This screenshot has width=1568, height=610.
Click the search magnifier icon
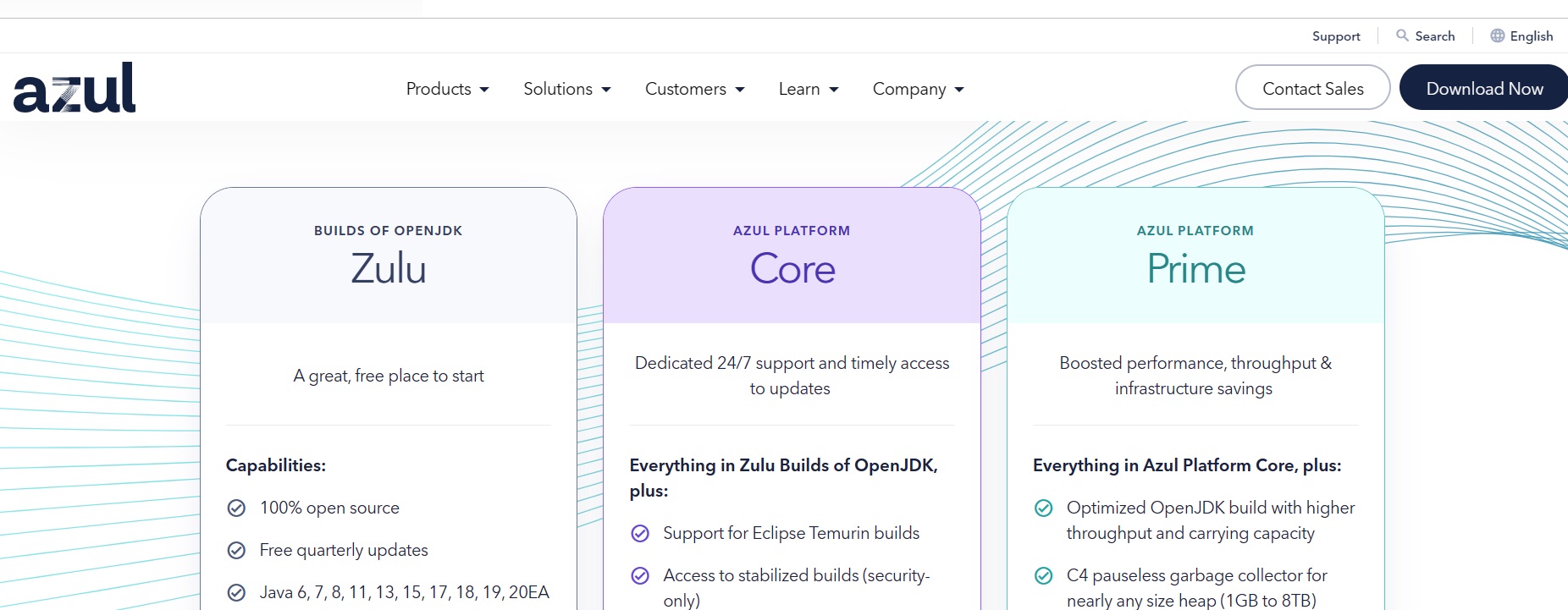[1402, 36]
